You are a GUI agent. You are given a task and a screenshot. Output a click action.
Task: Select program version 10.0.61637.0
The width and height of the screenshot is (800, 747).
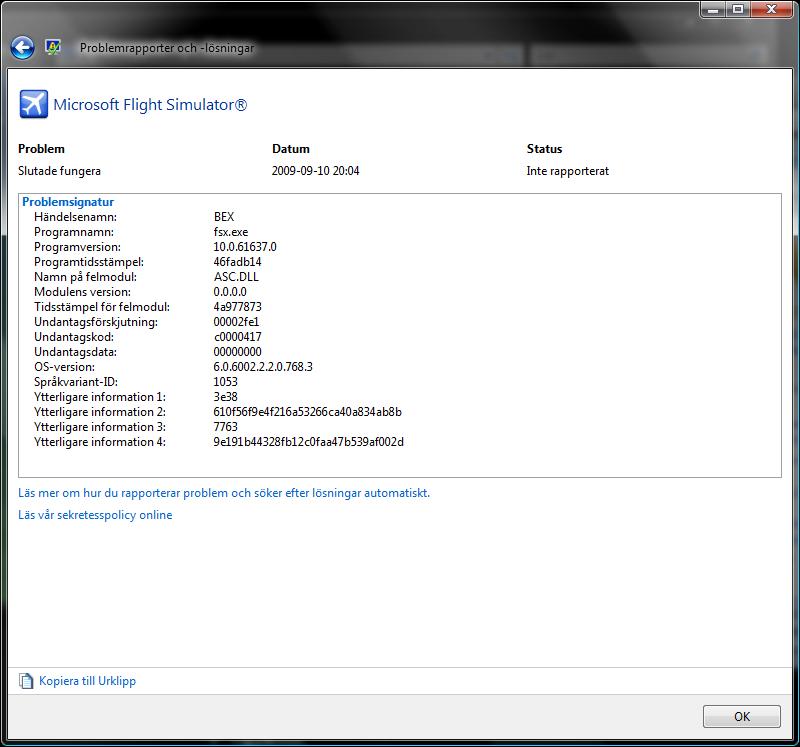245,247
